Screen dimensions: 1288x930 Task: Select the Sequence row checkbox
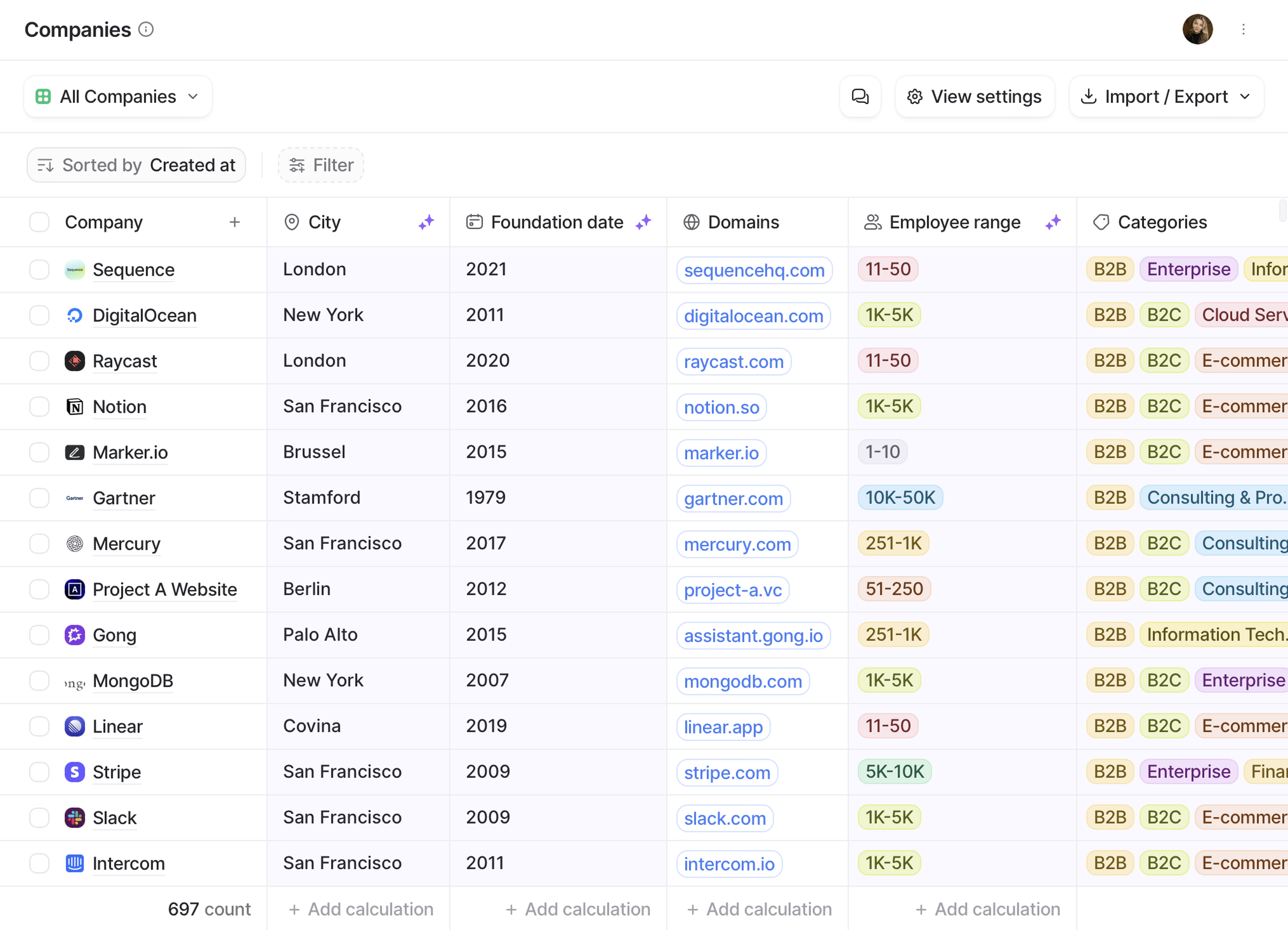pyautogui.click(x=39, y=270)
